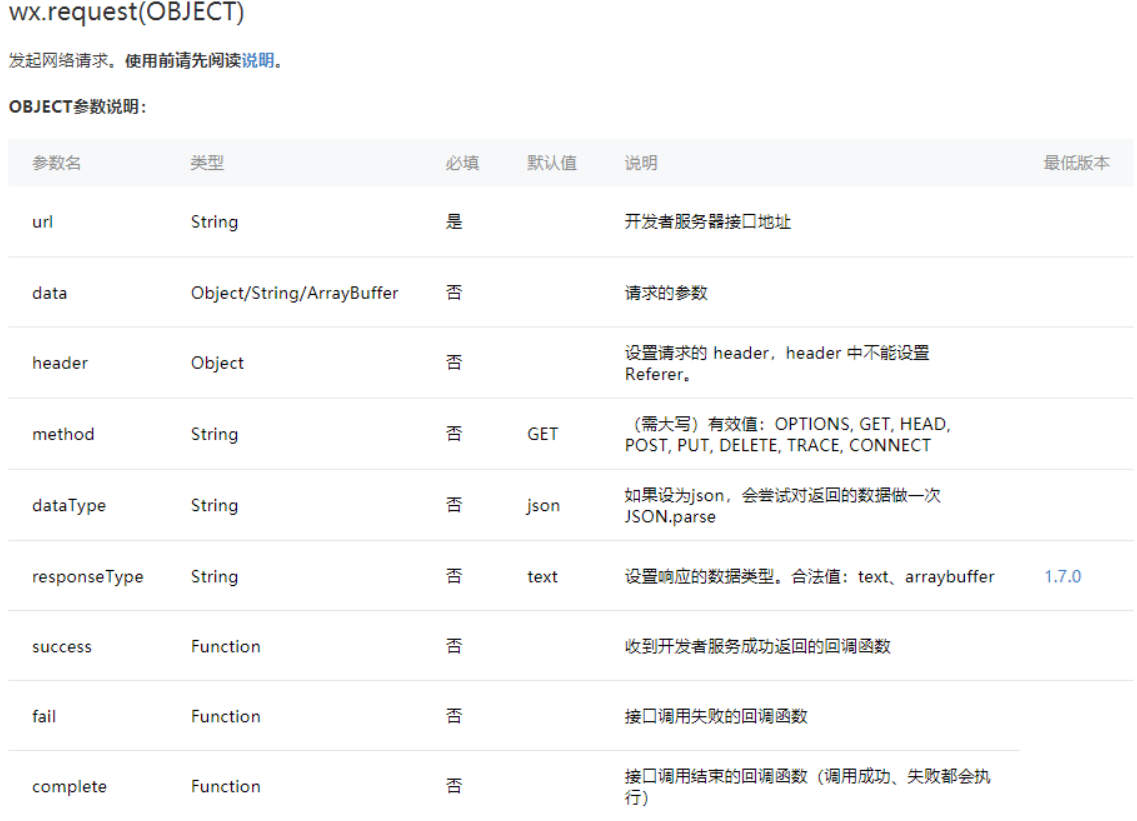Select the 是 required value for url

[454, 222]
